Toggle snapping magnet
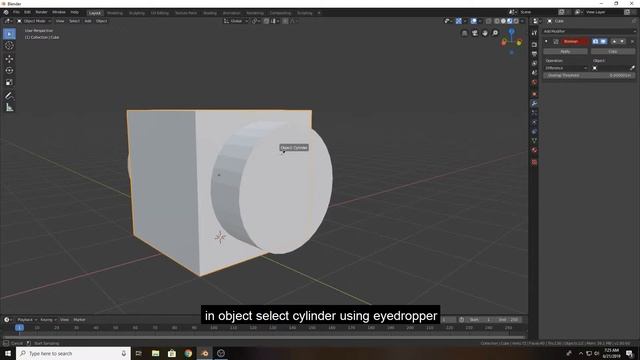 pyautogui.click(x=266, y=21)
